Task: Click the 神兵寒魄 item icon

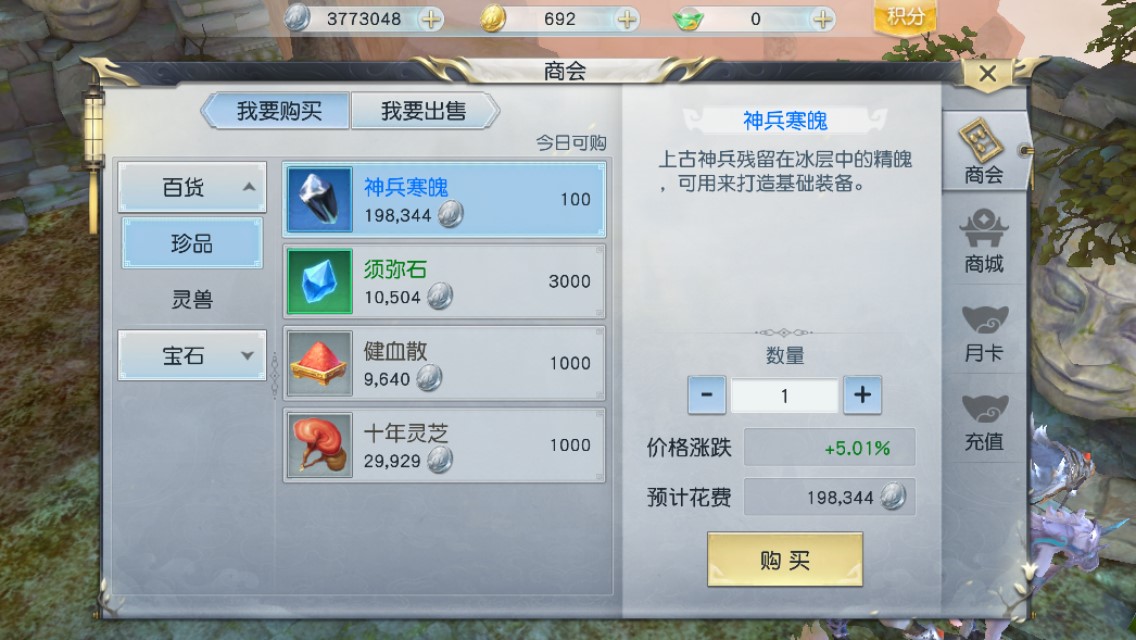Action: pyautogui.click(x=320, y=199)
